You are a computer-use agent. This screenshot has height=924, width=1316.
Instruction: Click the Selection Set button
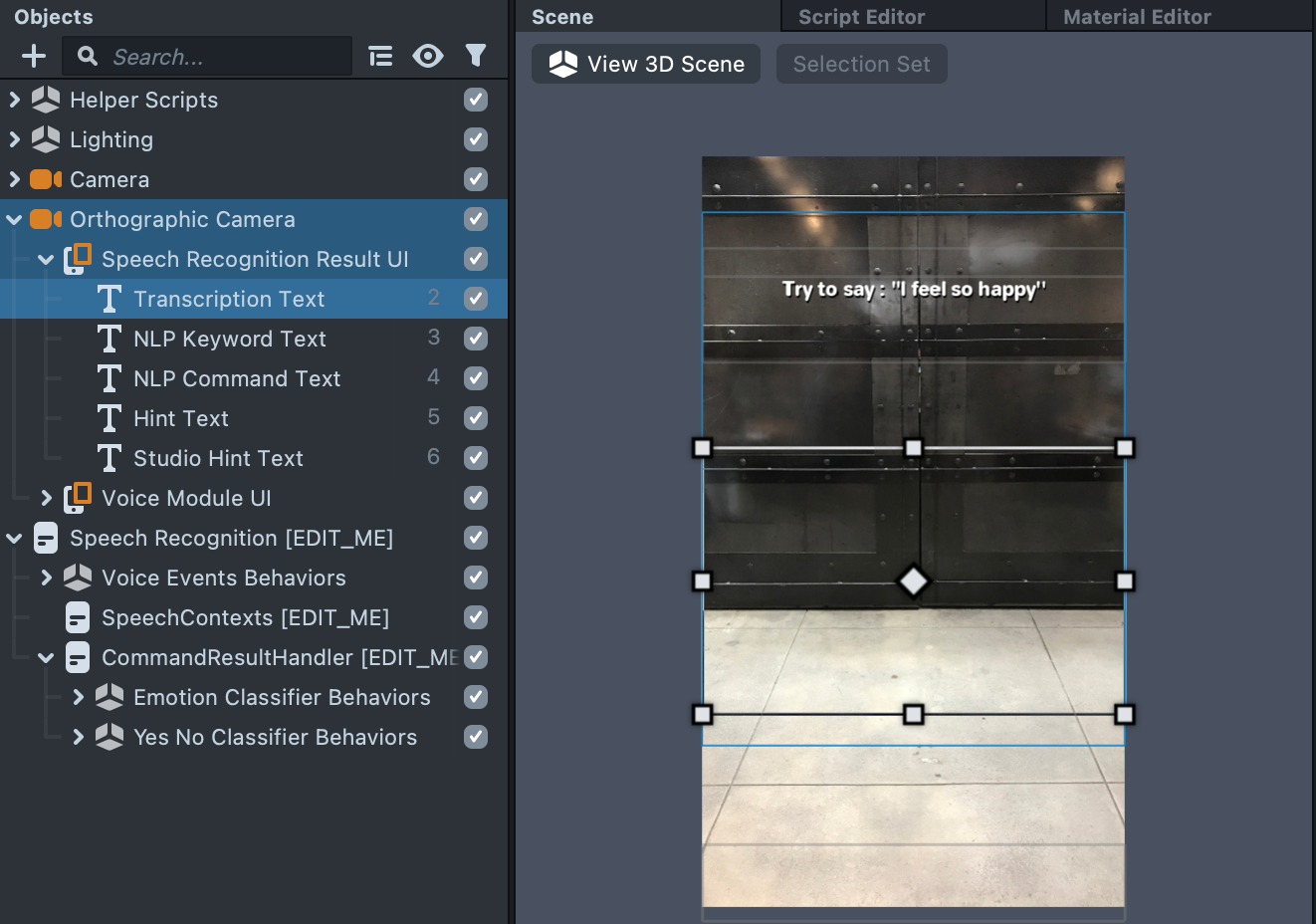861,64
